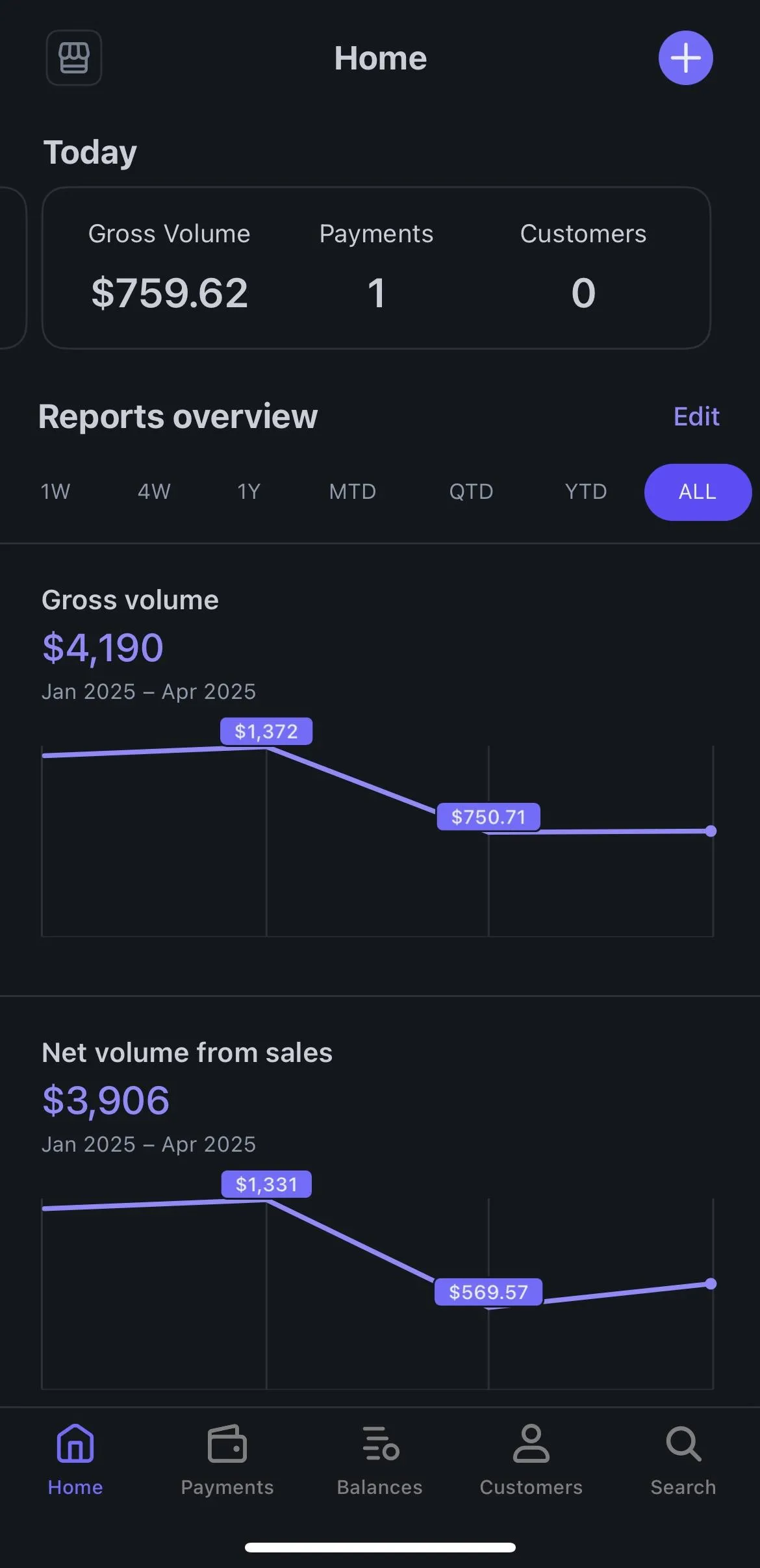
Task: Tap the Home house icon
Action: [75, 1456]
